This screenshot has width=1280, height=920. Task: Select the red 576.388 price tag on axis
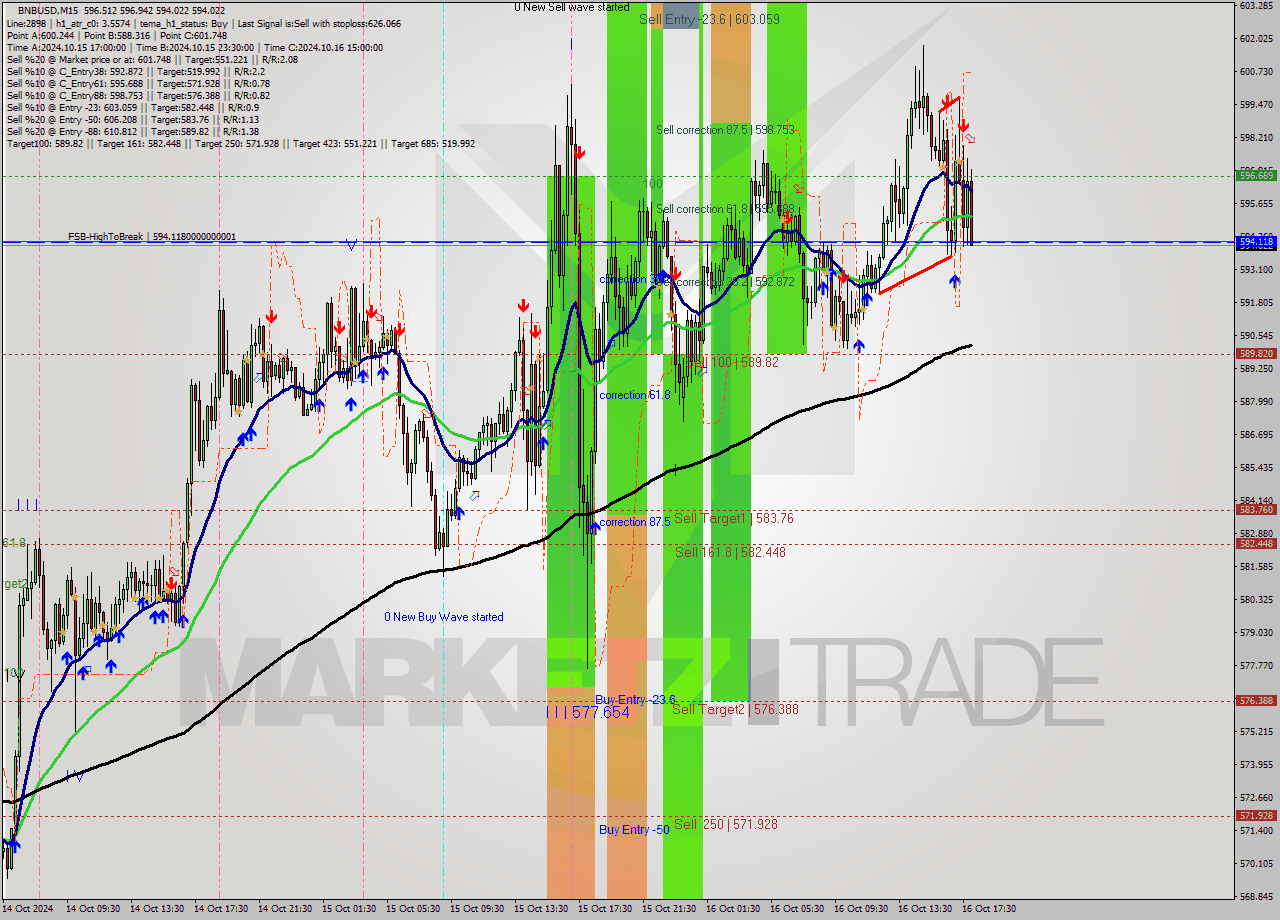[1256, 700]
